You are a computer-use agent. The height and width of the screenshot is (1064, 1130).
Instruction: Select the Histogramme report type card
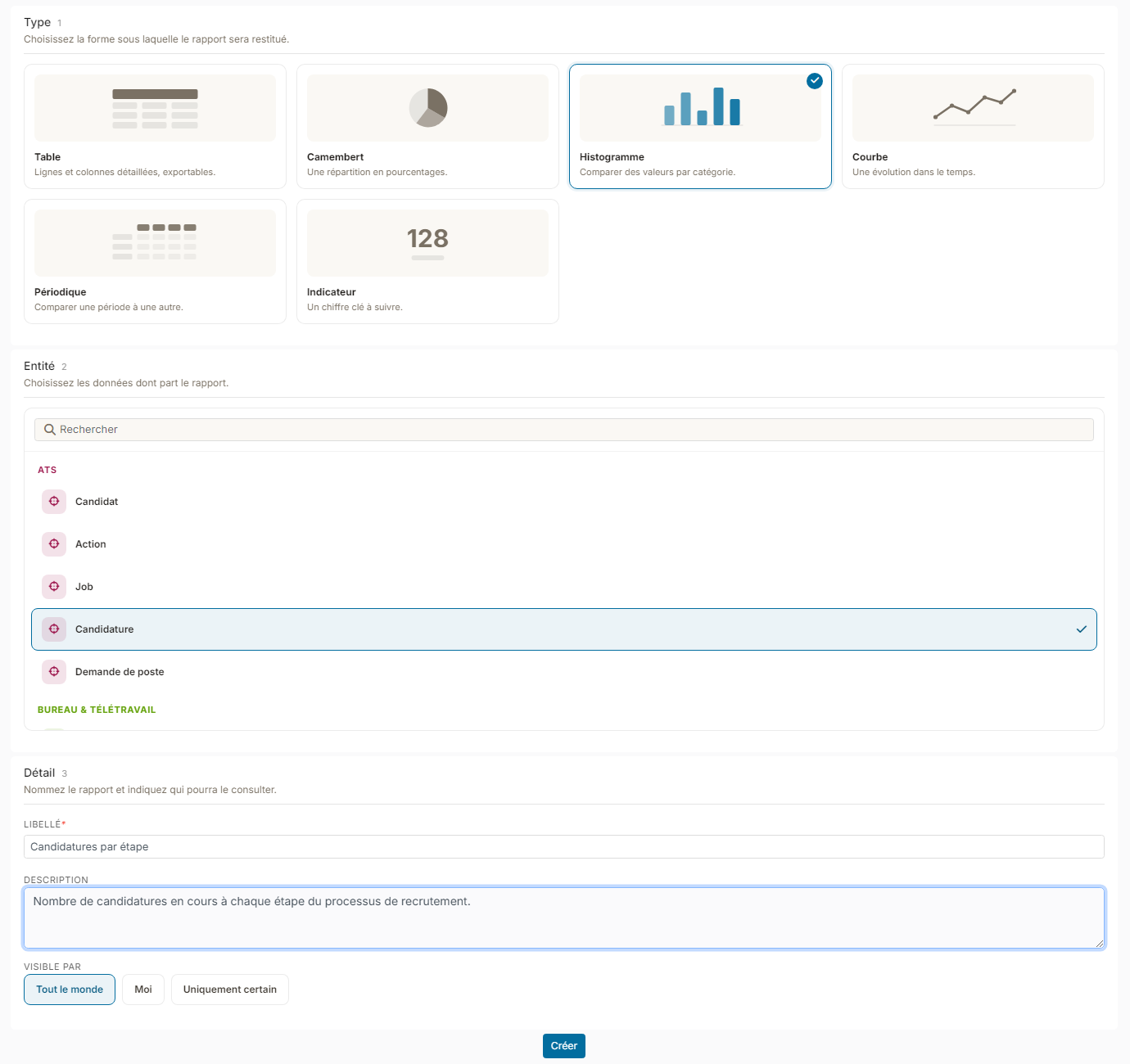700,126
